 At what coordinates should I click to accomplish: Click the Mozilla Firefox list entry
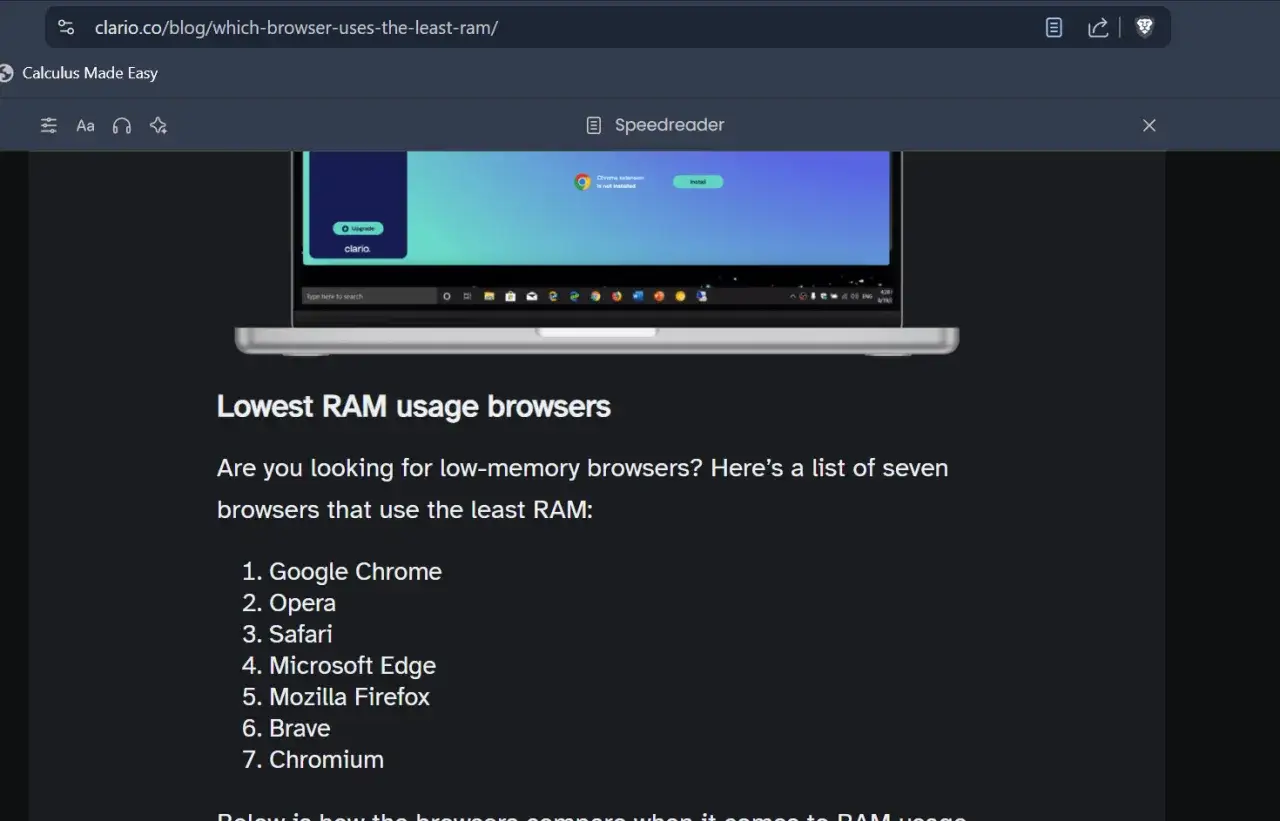[349, 696]
